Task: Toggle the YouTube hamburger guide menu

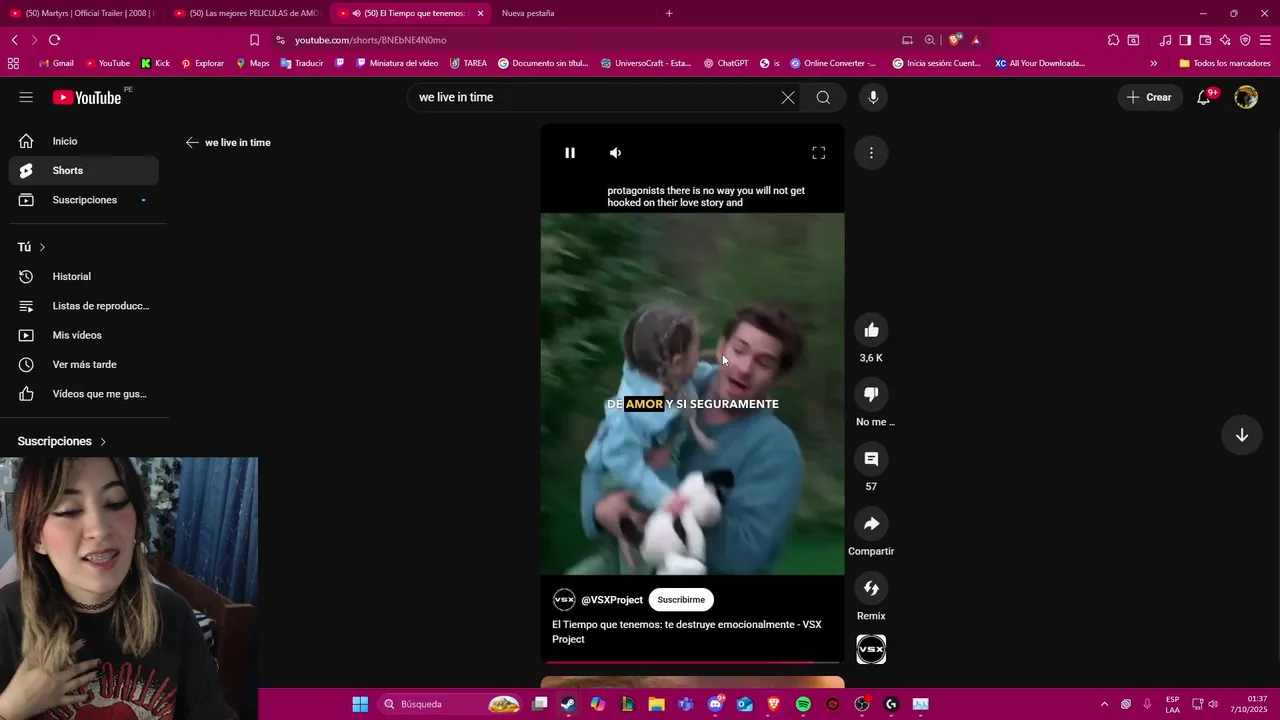Action: pos(26,97)
